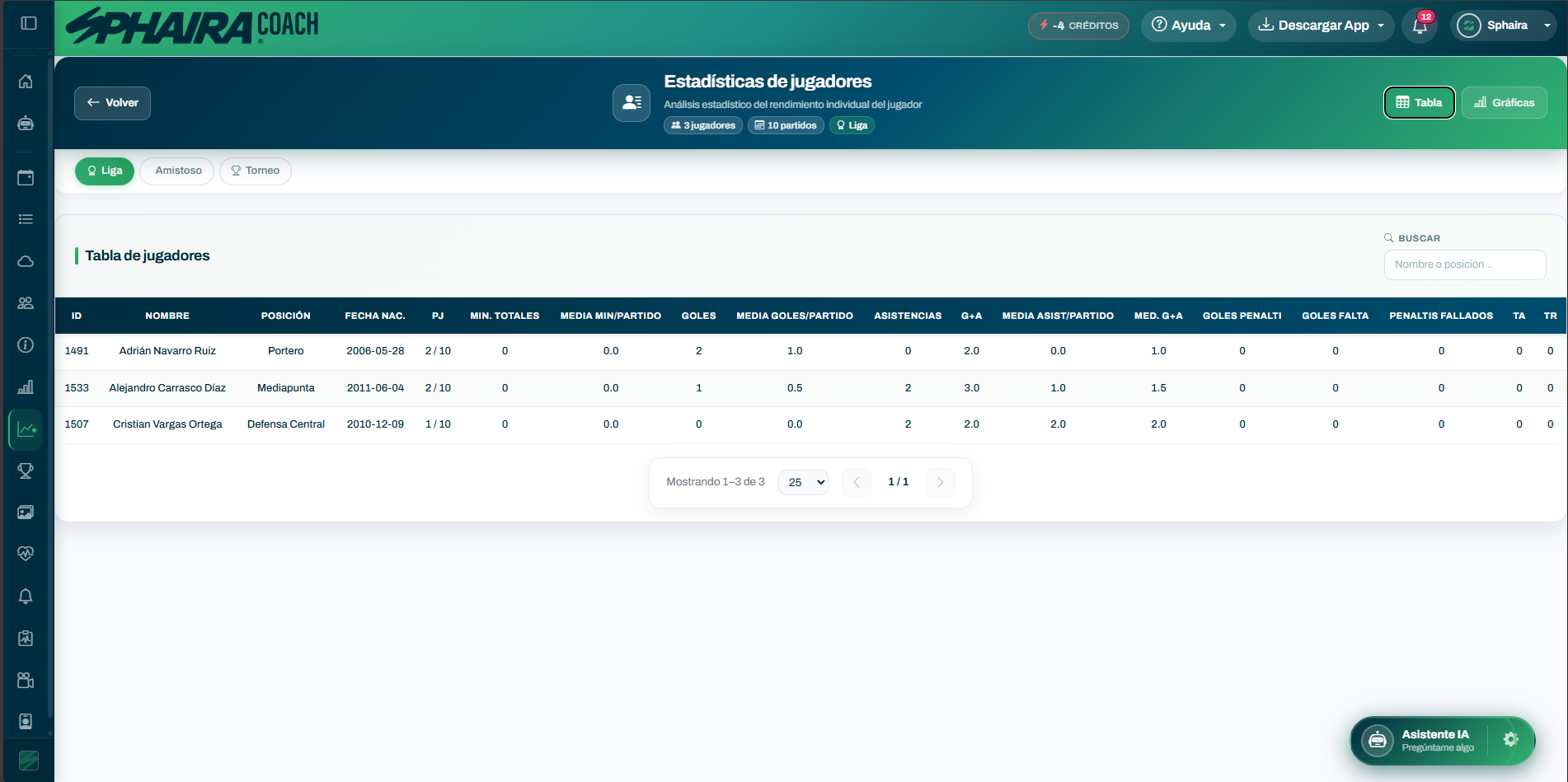Open the cloud storage sidebar icon
The width and height of the screenshot is (1568, 782).
[26, 260]
